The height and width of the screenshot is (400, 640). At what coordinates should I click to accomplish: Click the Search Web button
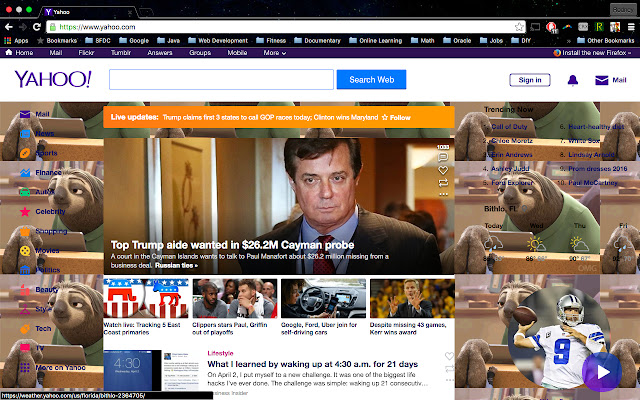pyautogui.click(x=371, y=80)
